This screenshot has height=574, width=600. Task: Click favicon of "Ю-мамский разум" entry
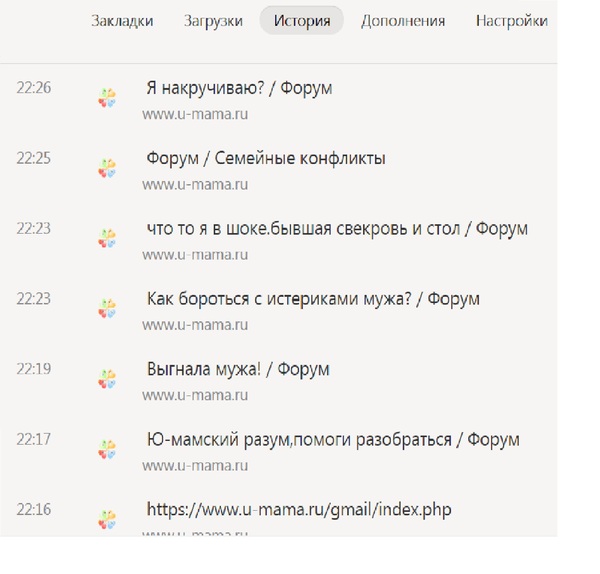[x=107, y=449]
